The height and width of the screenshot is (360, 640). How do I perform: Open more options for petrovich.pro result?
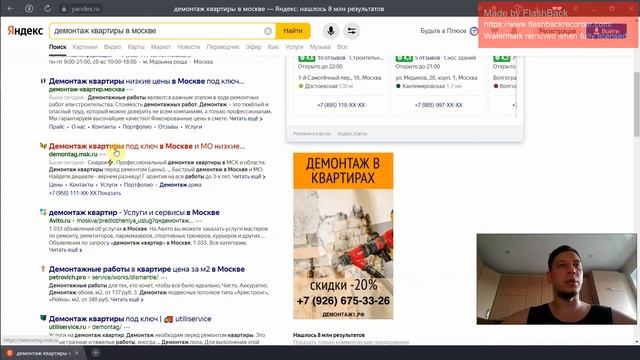click(164, 278)
